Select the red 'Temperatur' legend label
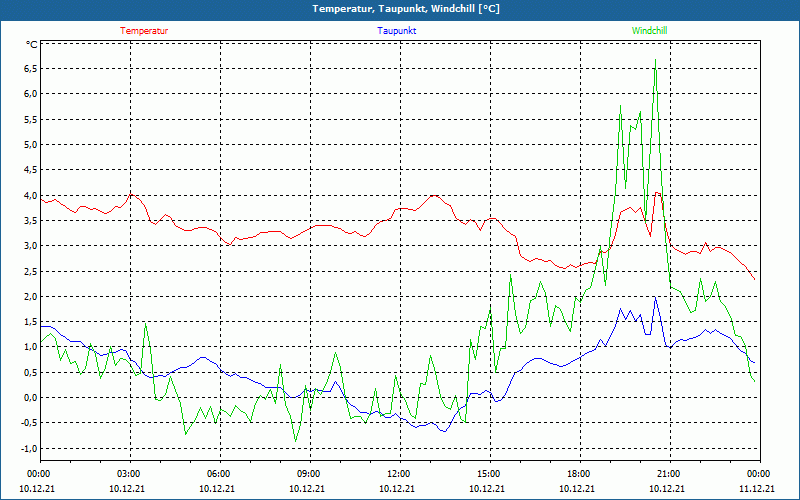The height and width of the screenshot is (500, 800). pos(144,31)
